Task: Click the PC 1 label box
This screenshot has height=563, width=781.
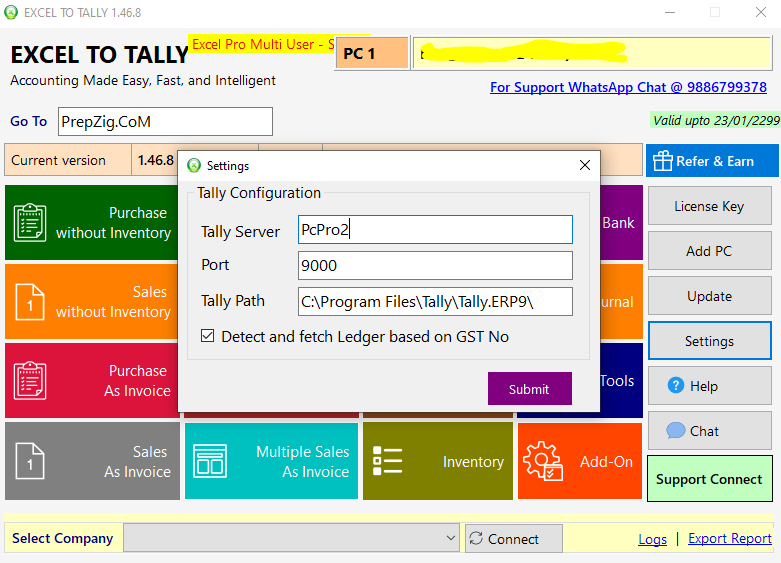Action: click(372, 53)
